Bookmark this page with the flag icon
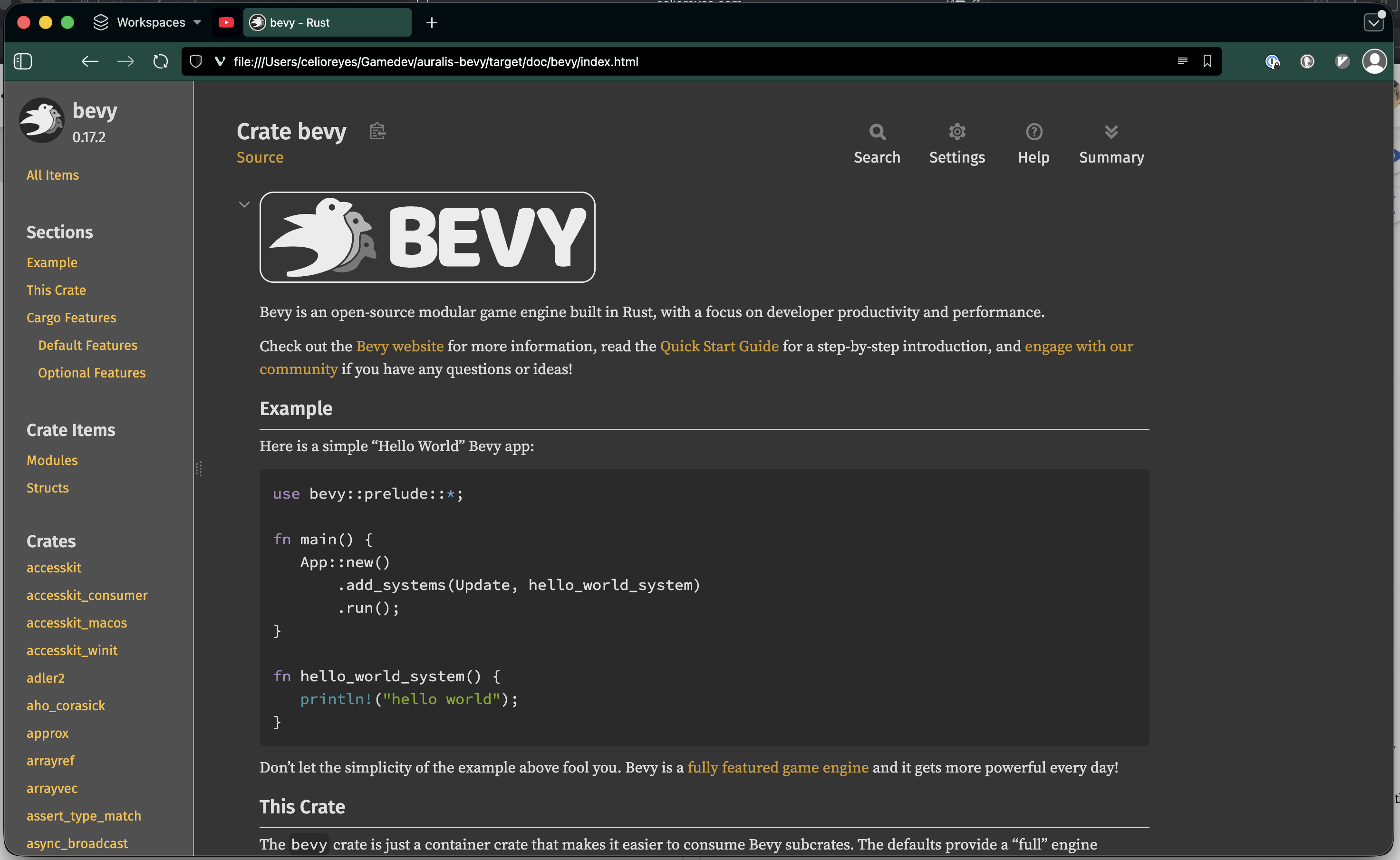Viewport: 1400px width, 860px height. coord(1207,61)
